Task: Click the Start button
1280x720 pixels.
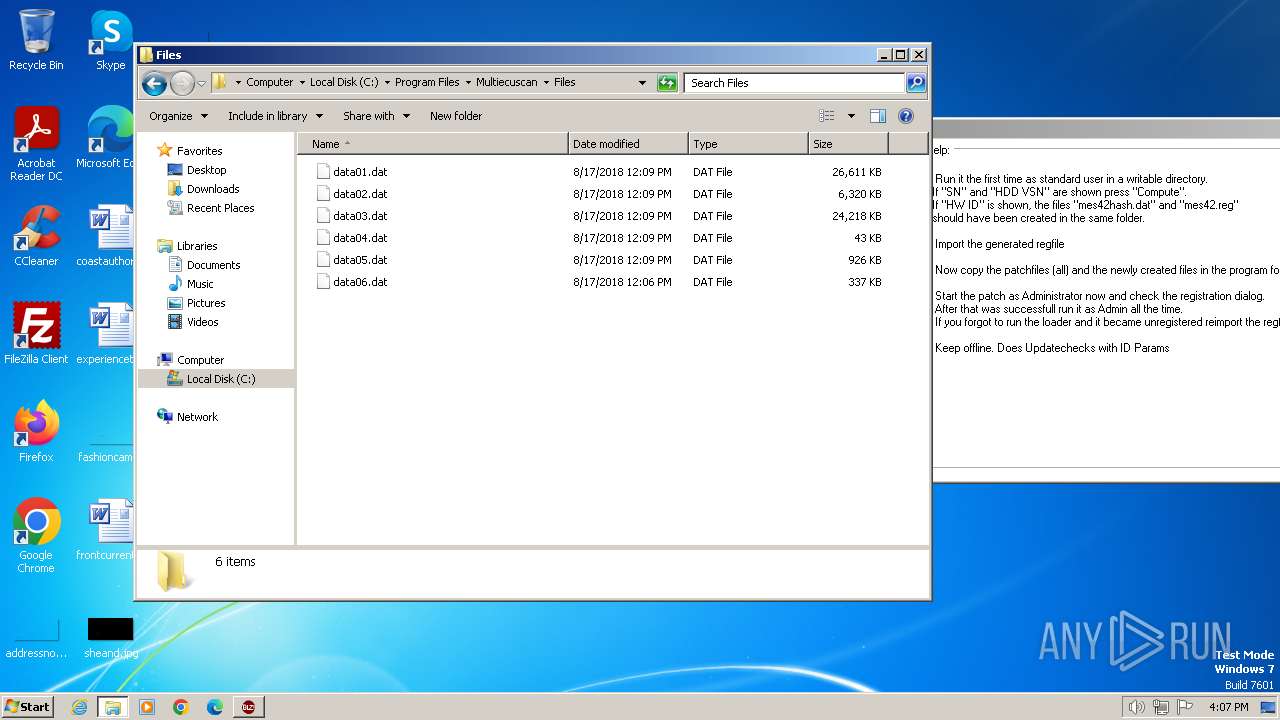Action: pos(27,706)
